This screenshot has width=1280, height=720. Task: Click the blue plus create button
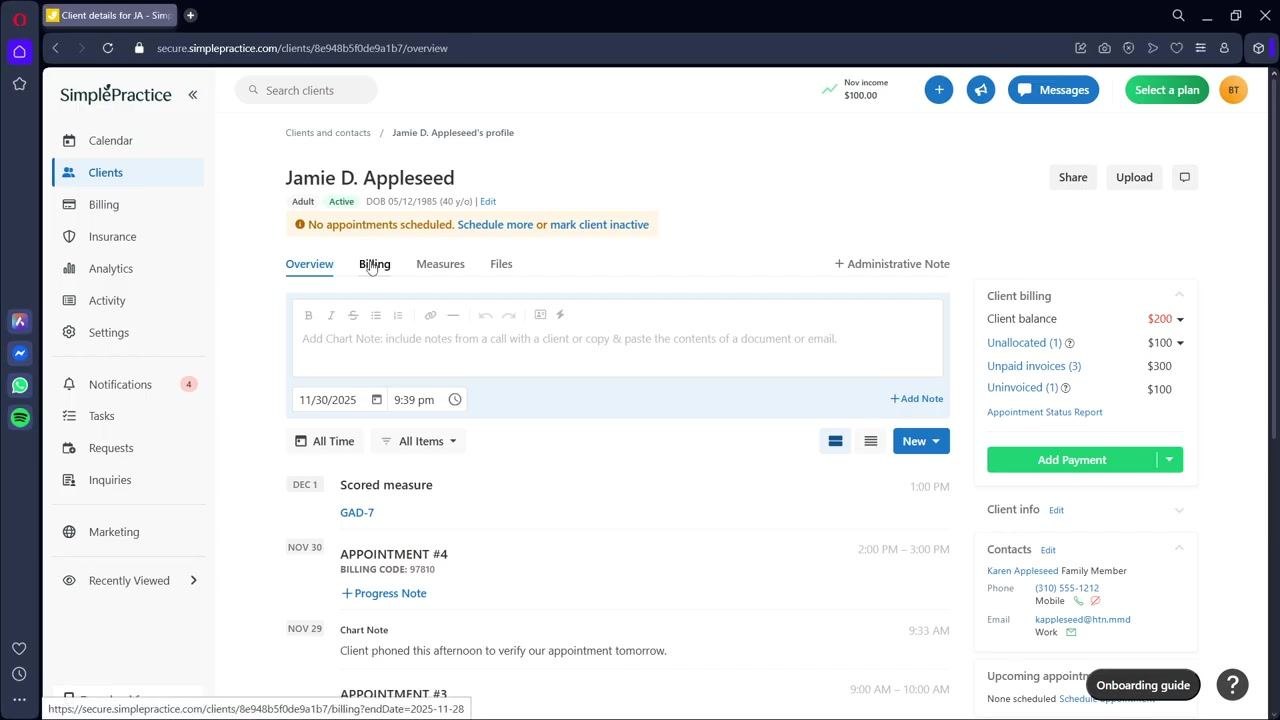938,90
